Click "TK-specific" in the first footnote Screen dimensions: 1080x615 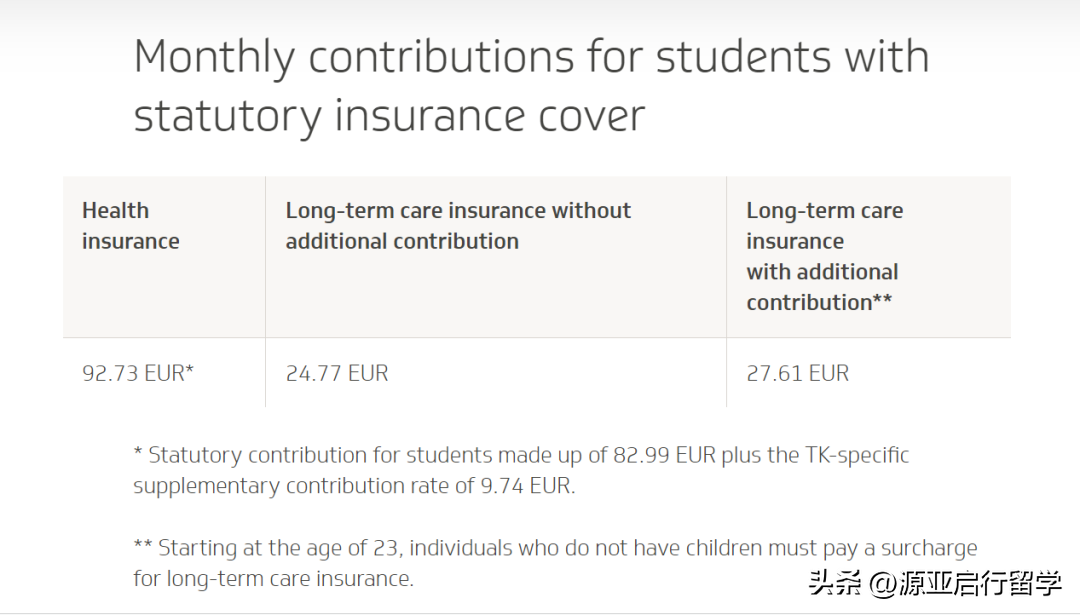(857, 455)
